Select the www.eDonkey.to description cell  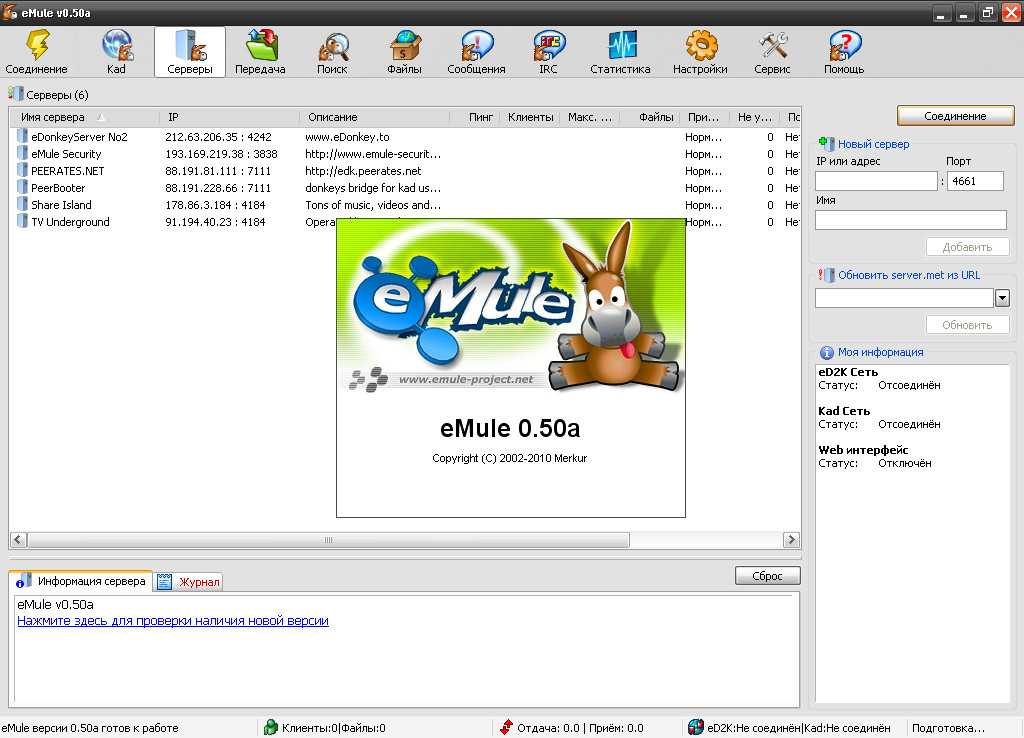coord(347,136)
